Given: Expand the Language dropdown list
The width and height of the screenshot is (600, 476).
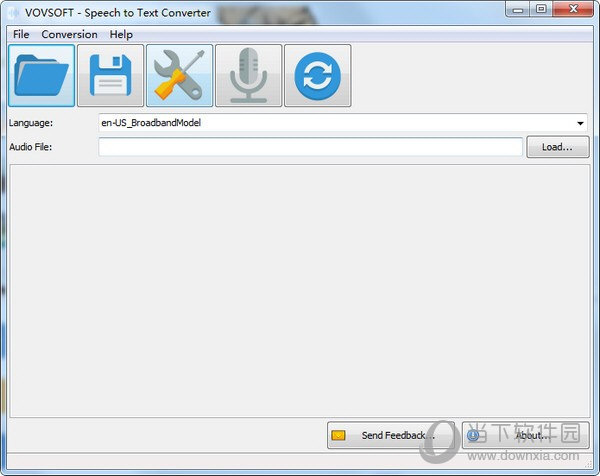Looking at the screenshot, I should pos(580,123).
